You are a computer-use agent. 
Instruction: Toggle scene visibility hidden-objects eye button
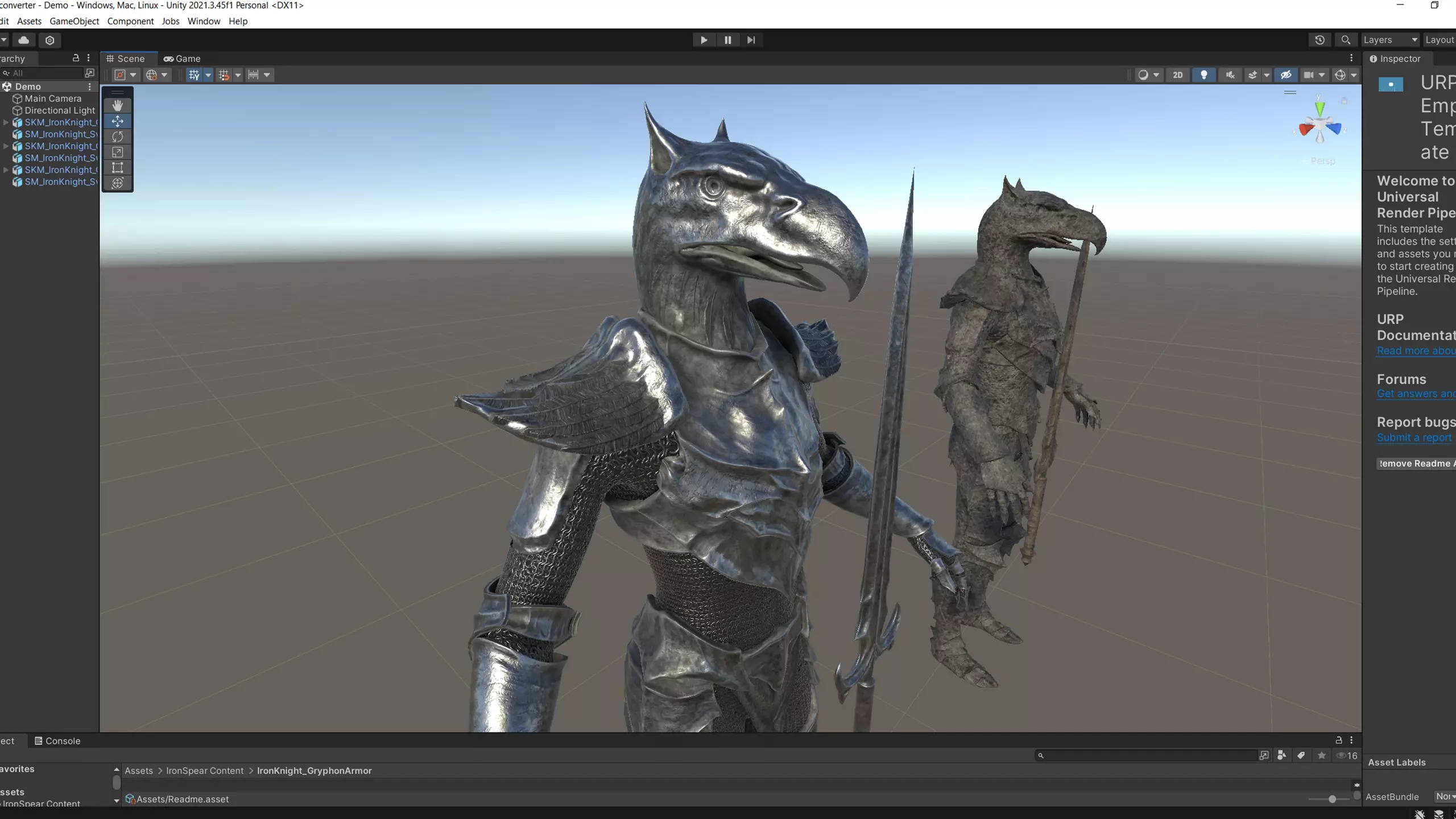point(1286,75)
